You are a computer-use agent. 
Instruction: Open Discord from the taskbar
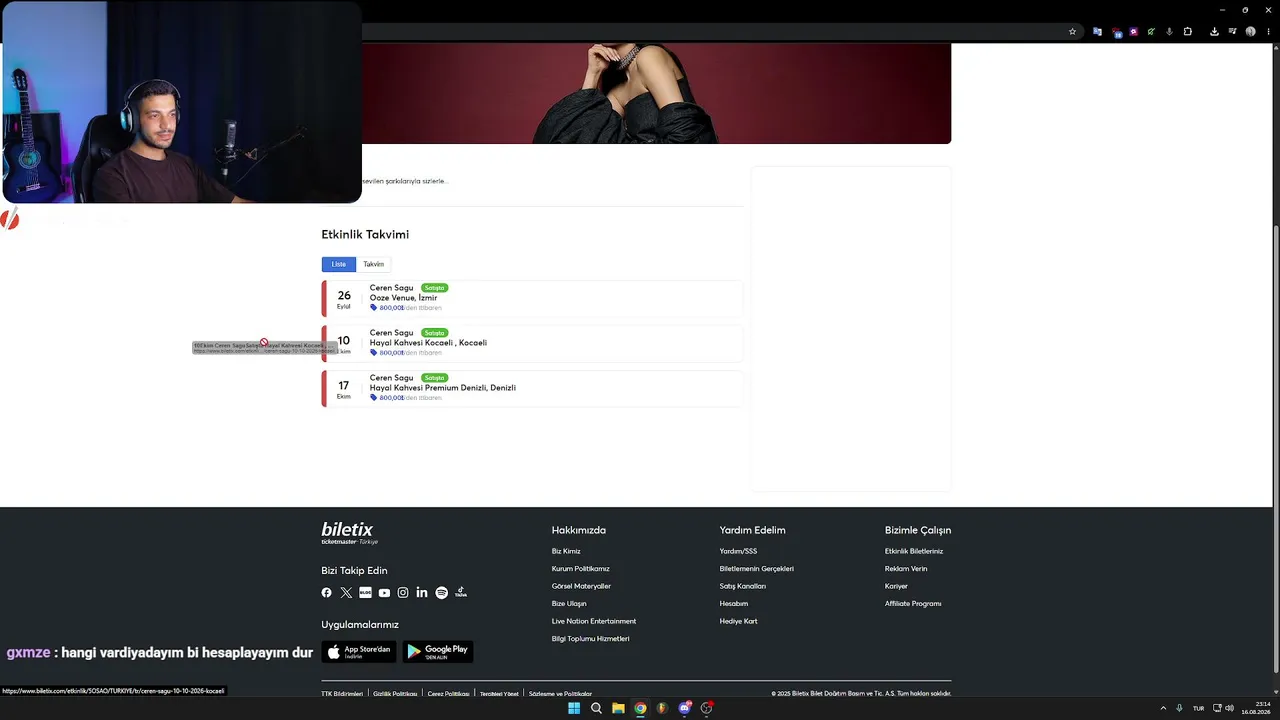tap(685, 708)
